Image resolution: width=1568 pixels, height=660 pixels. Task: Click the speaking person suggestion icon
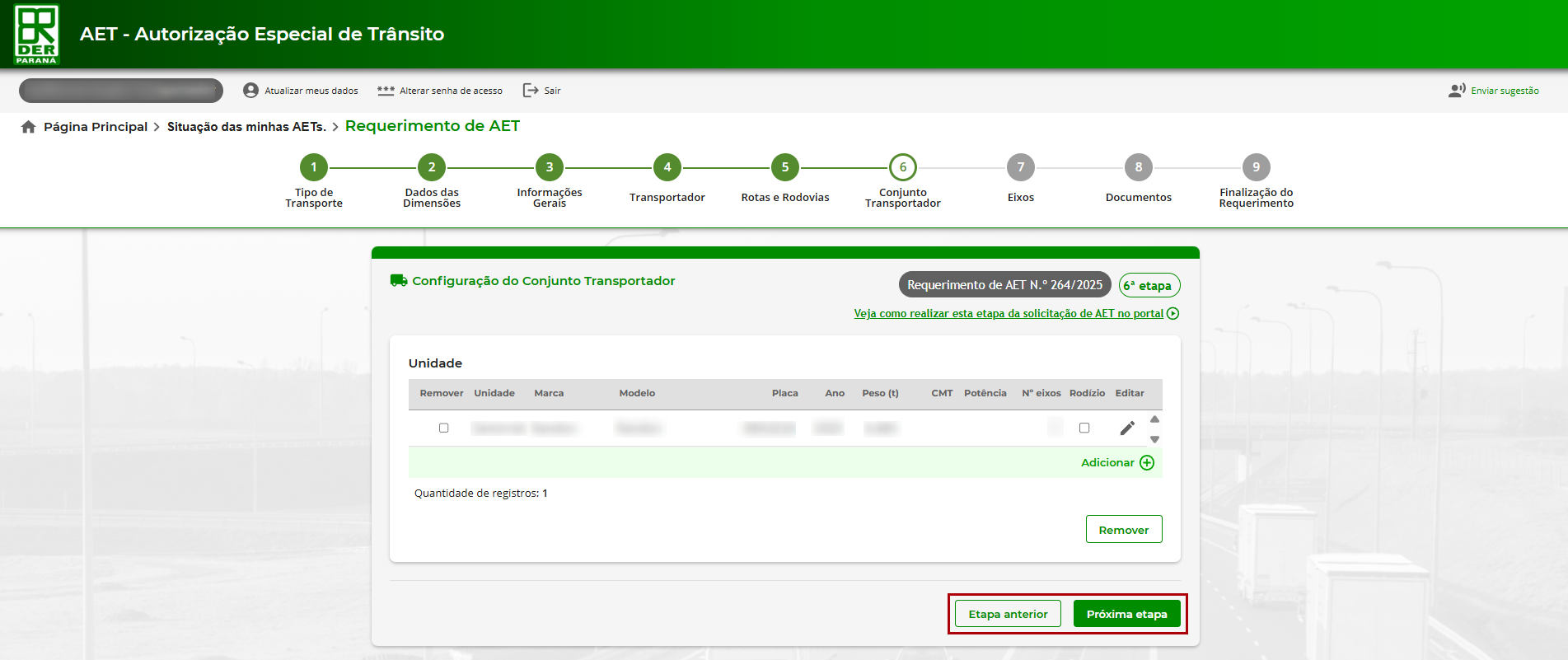click(1457, 91)
